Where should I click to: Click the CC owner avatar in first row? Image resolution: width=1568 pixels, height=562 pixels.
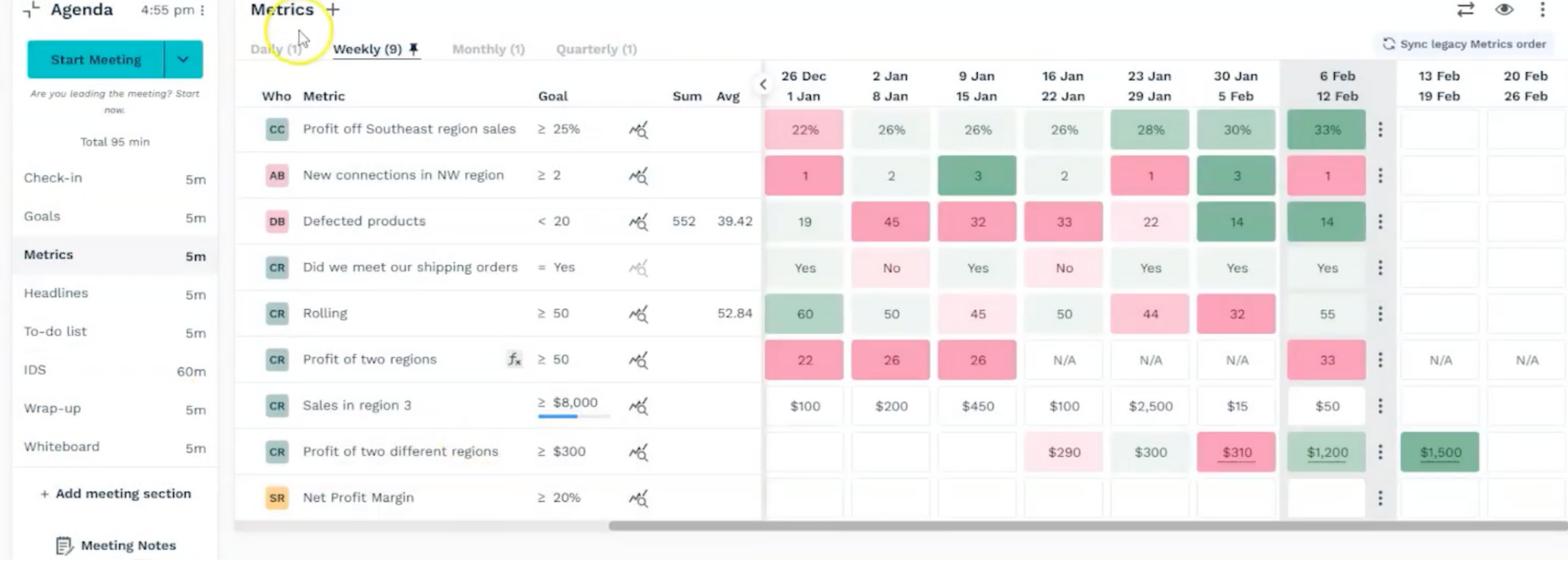[277, 129]
